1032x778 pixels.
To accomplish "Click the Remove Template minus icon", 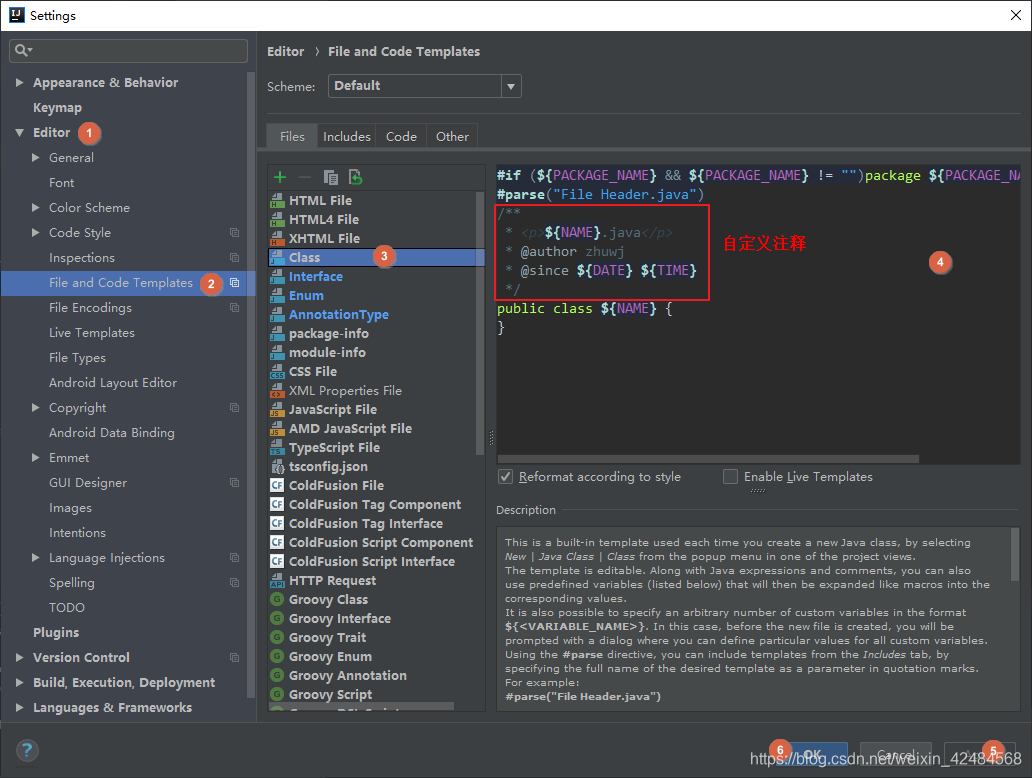I will [305, 177].
